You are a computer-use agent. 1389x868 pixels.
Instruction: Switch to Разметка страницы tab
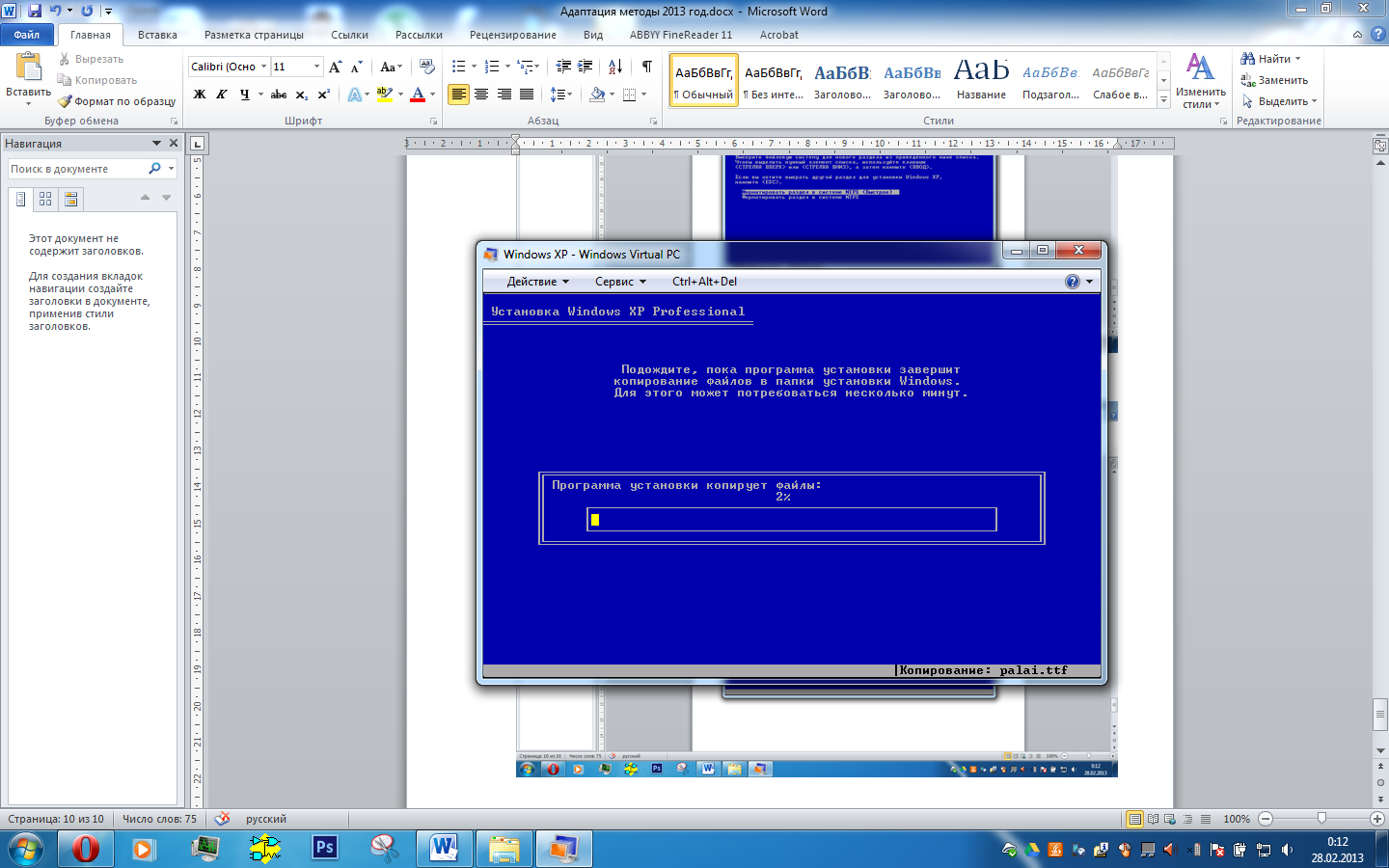[x=254, y=35]
